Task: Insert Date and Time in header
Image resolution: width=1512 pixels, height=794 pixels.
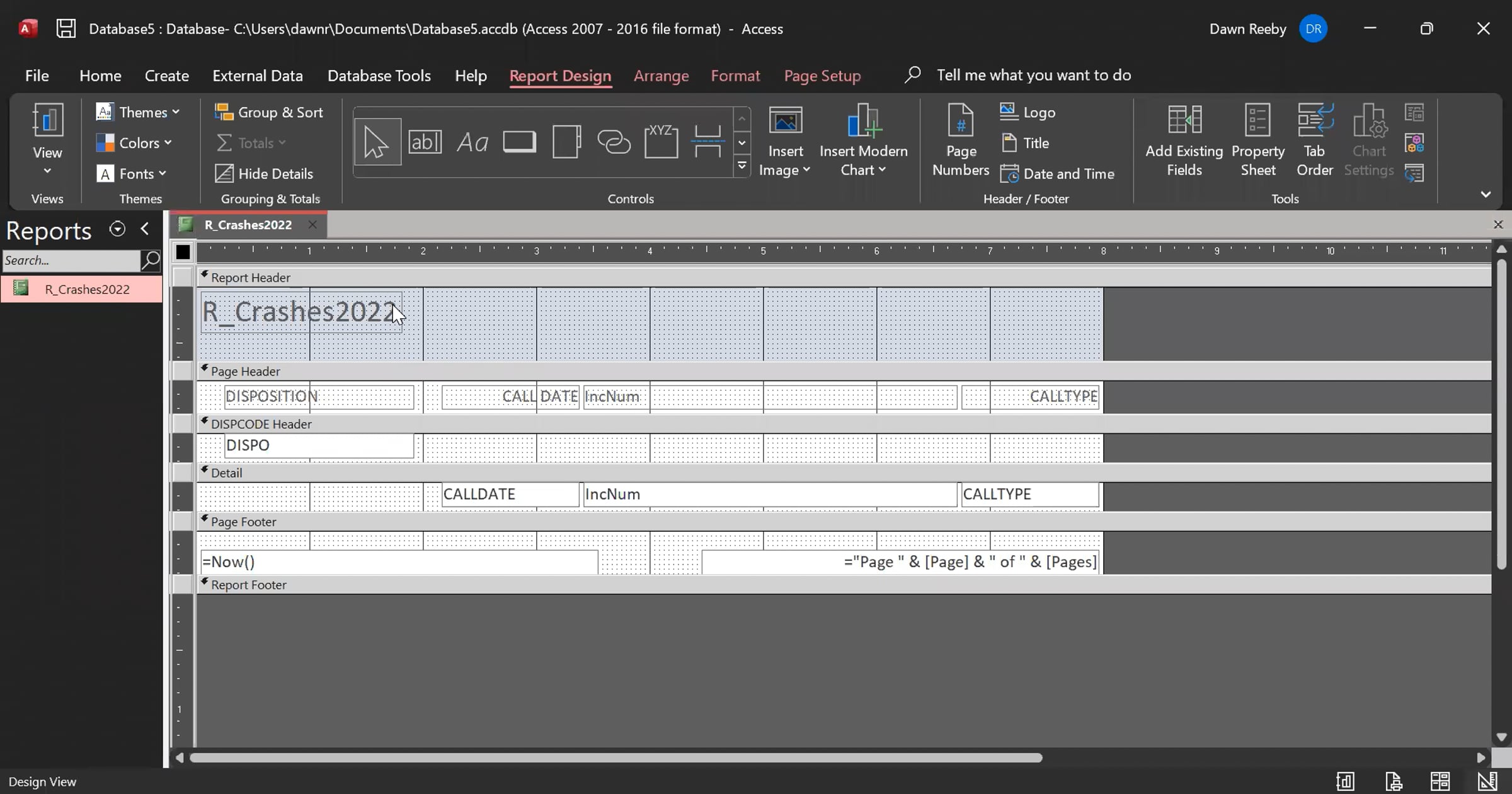Action: [x=1058, y=173]
